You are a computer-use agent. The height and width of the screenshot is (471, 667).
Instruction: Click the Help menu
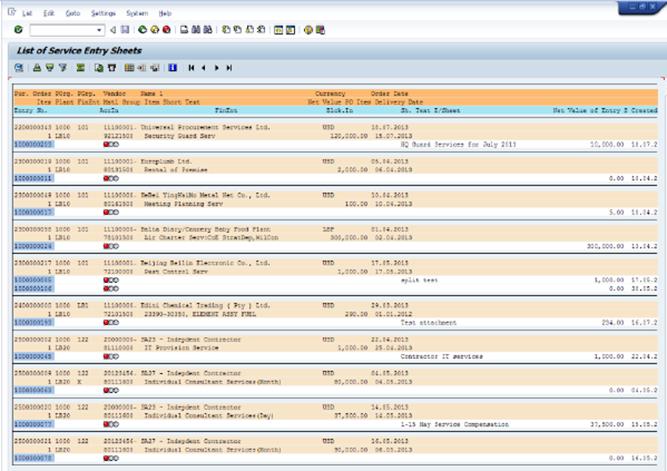point(165,14)
